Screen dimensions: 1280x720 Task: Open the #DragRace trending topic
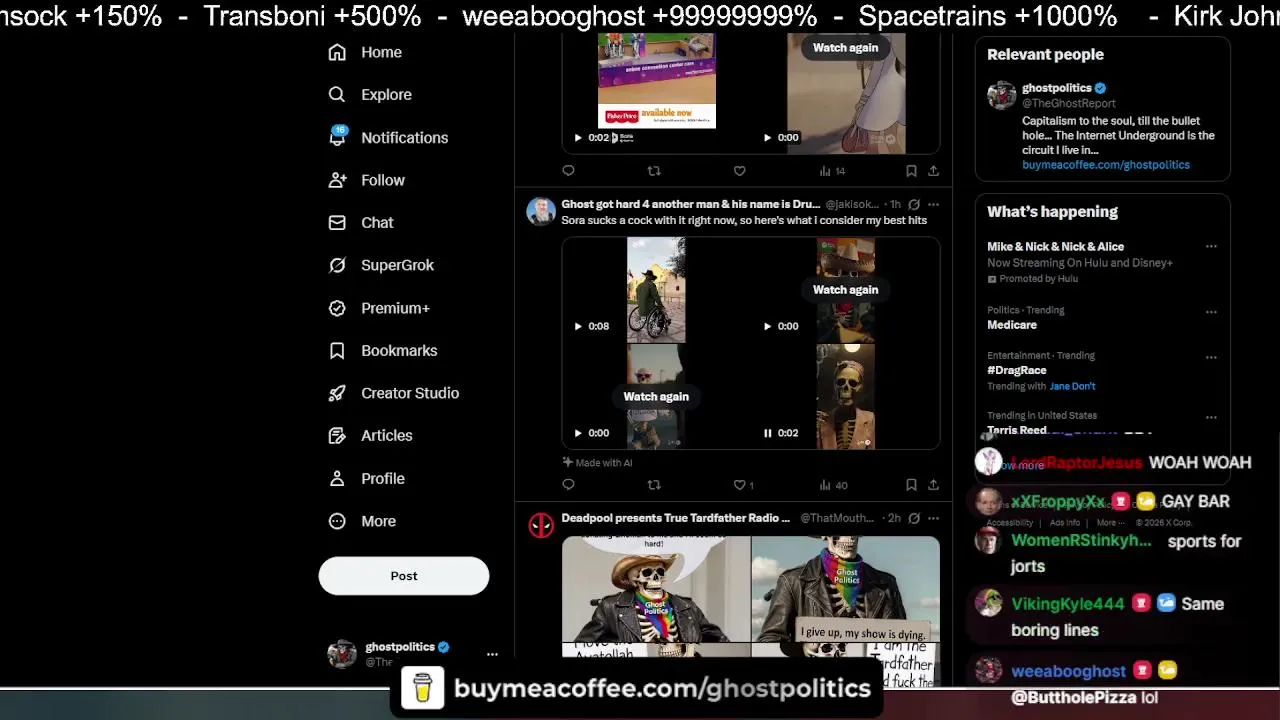1017,370
